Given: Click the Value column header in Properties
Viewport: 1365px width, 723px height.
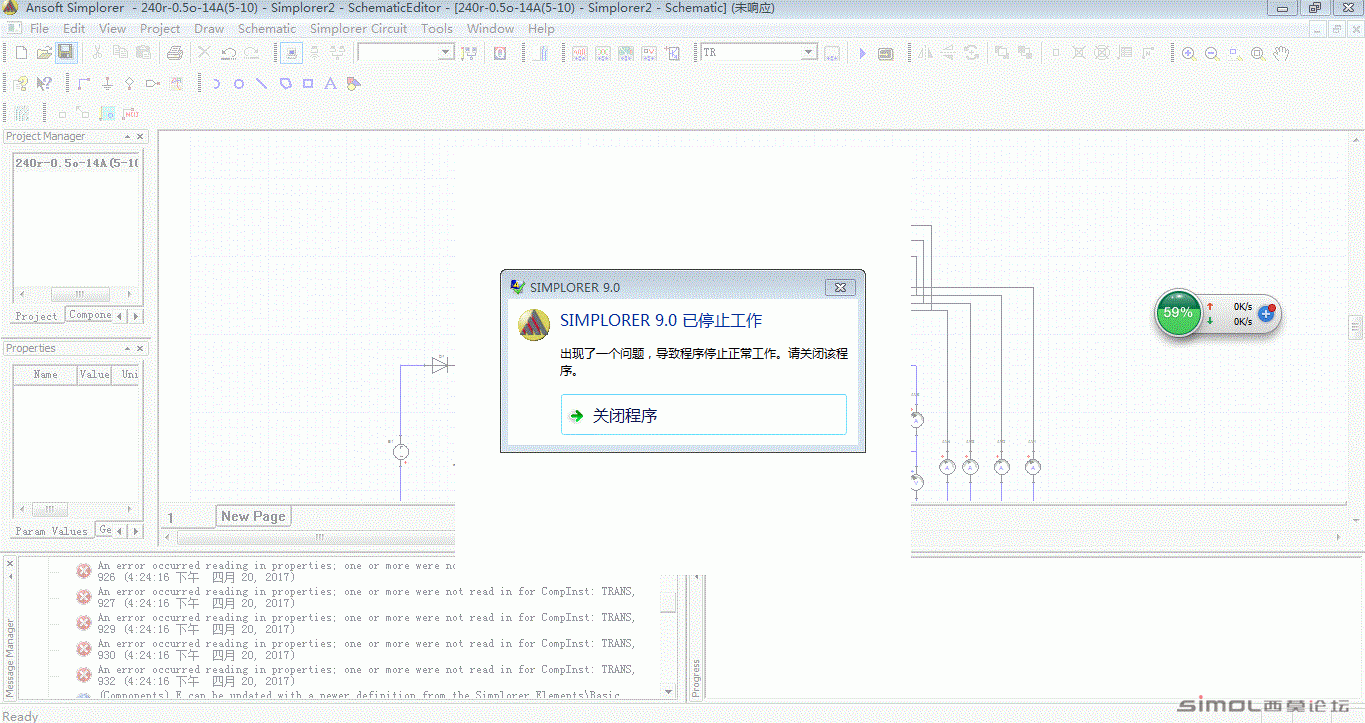Looking at the screenshot, I should pyautogui.click(x=94, y=375).
